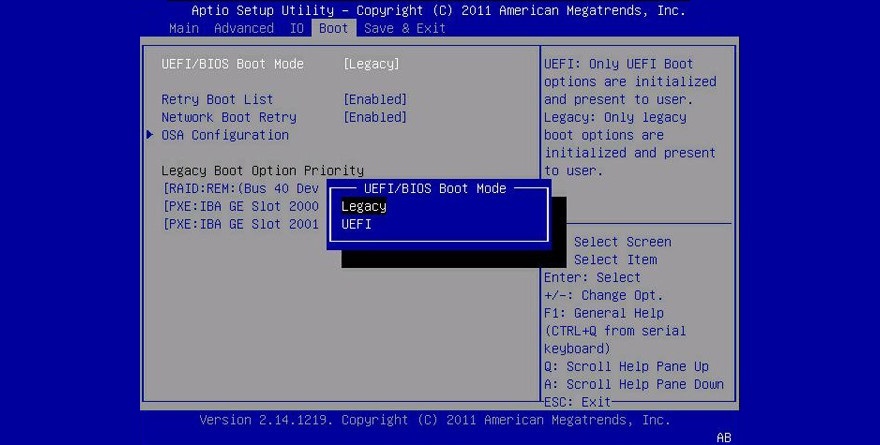The height and width of the screenshot is (445, 880).
Task: Toggle the Retry Boot List [Enabled] value
Action: [x=374, y=100]
